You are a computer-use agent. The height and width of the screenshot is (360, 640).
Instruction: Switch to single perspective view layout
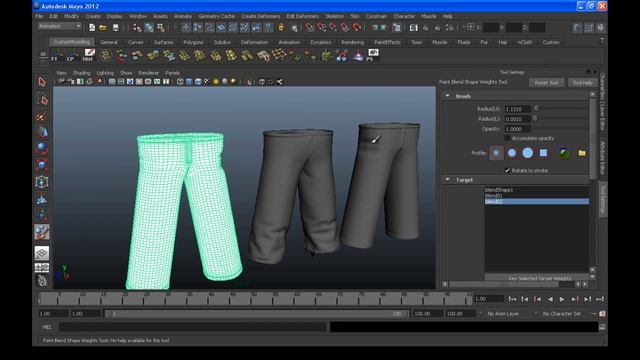(42, 253)
